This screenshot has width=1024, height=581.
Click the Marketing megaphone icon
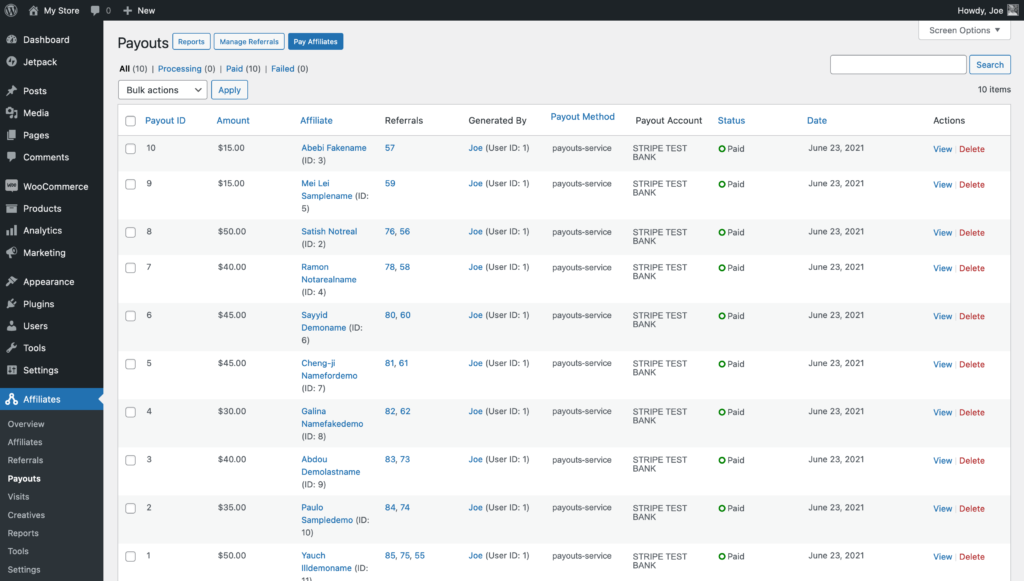(x=11, y=253)
